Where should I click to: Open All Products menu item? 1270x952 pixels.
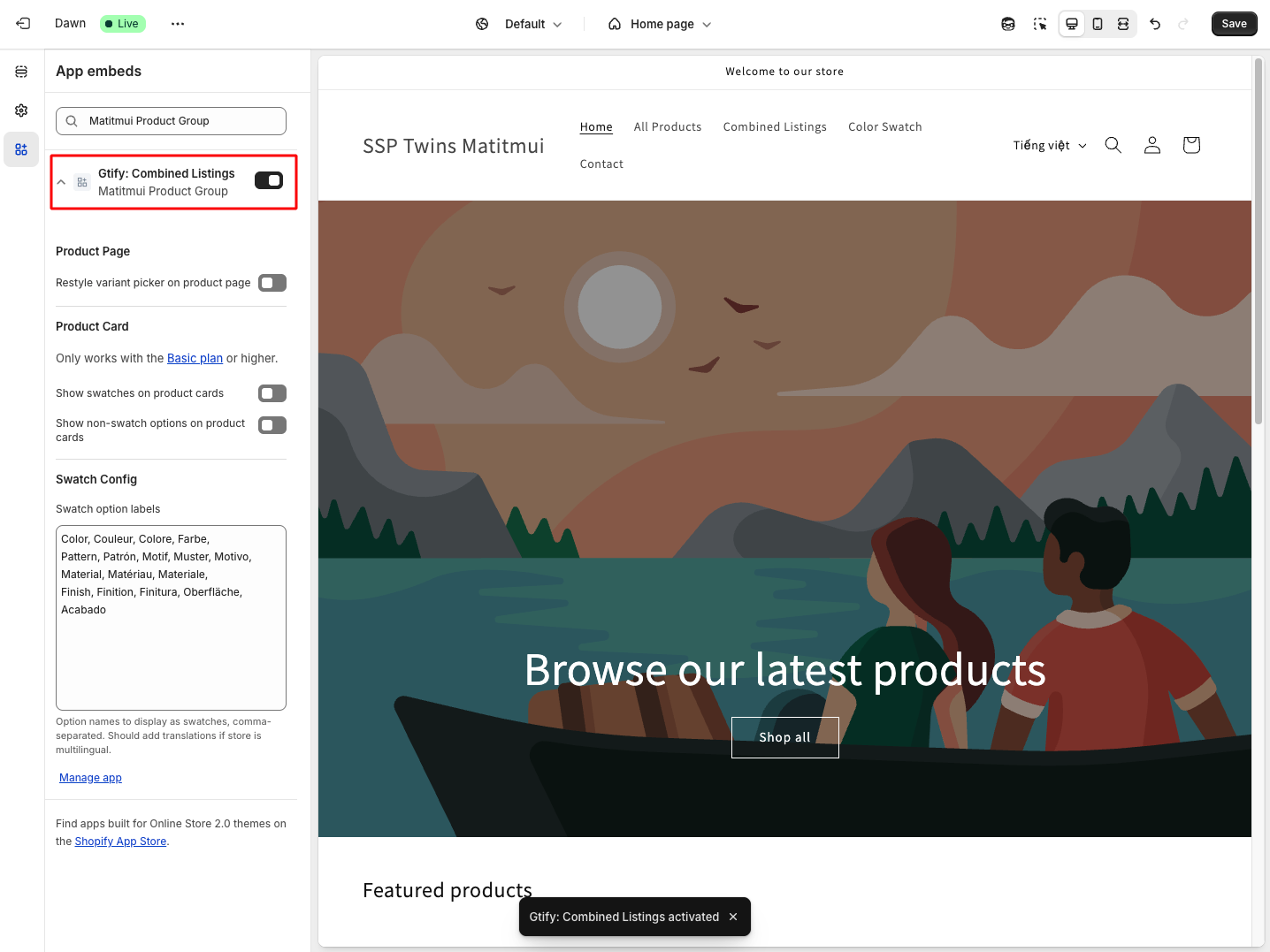[668, 127]
